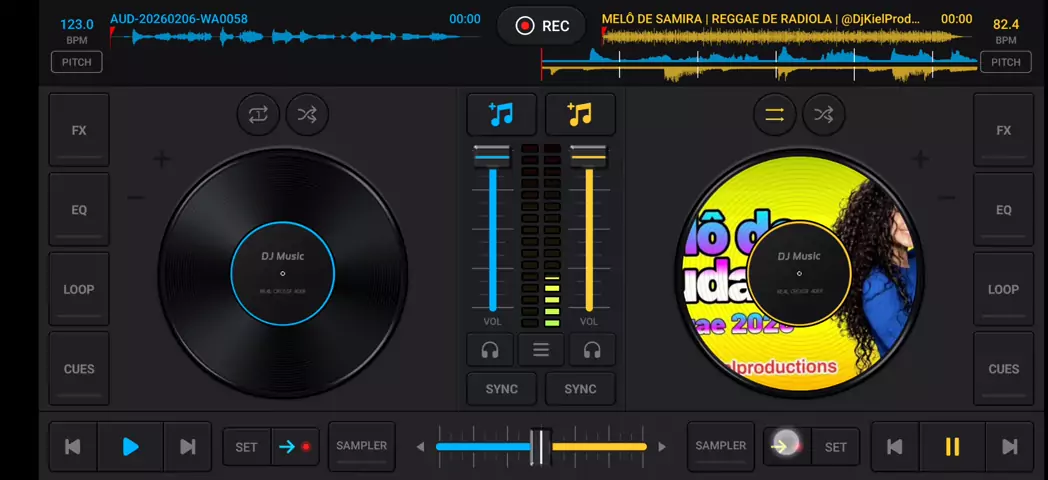This screenshot has height=480, width=1048.
Task: Toggle shuffle on the left deck
Action: 307,115
